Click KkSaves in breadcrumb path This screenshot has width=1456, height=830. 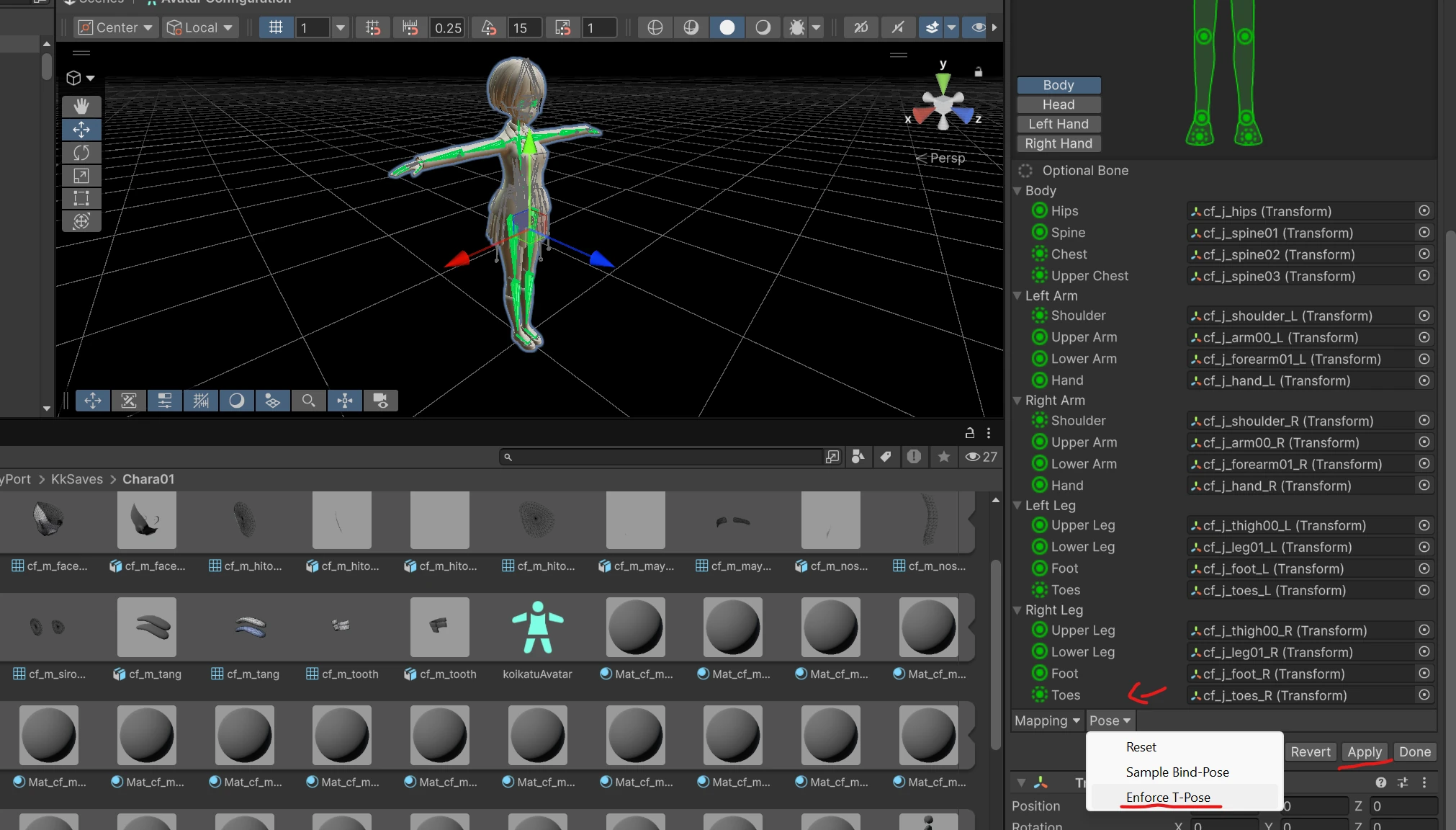pyautogui.click(x=77, y=479)
